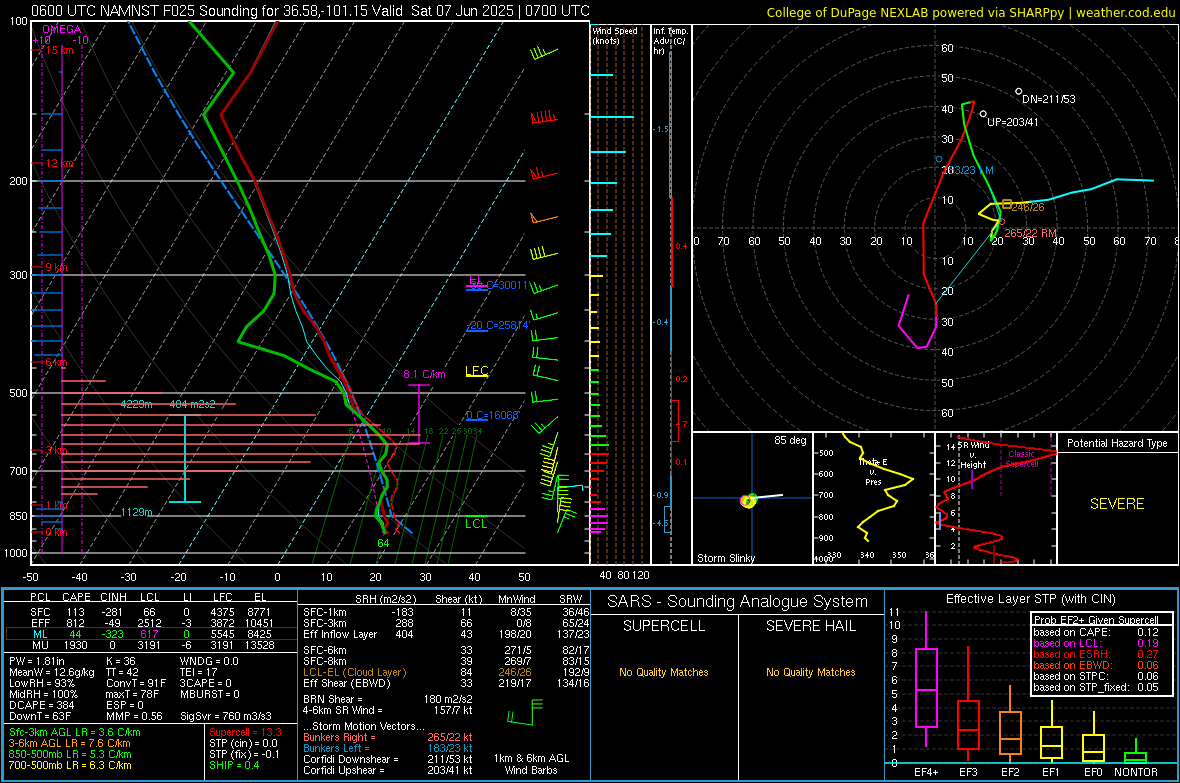
Task: Click the '183/23 LM' hodograph label
Action: coord(969,170)
